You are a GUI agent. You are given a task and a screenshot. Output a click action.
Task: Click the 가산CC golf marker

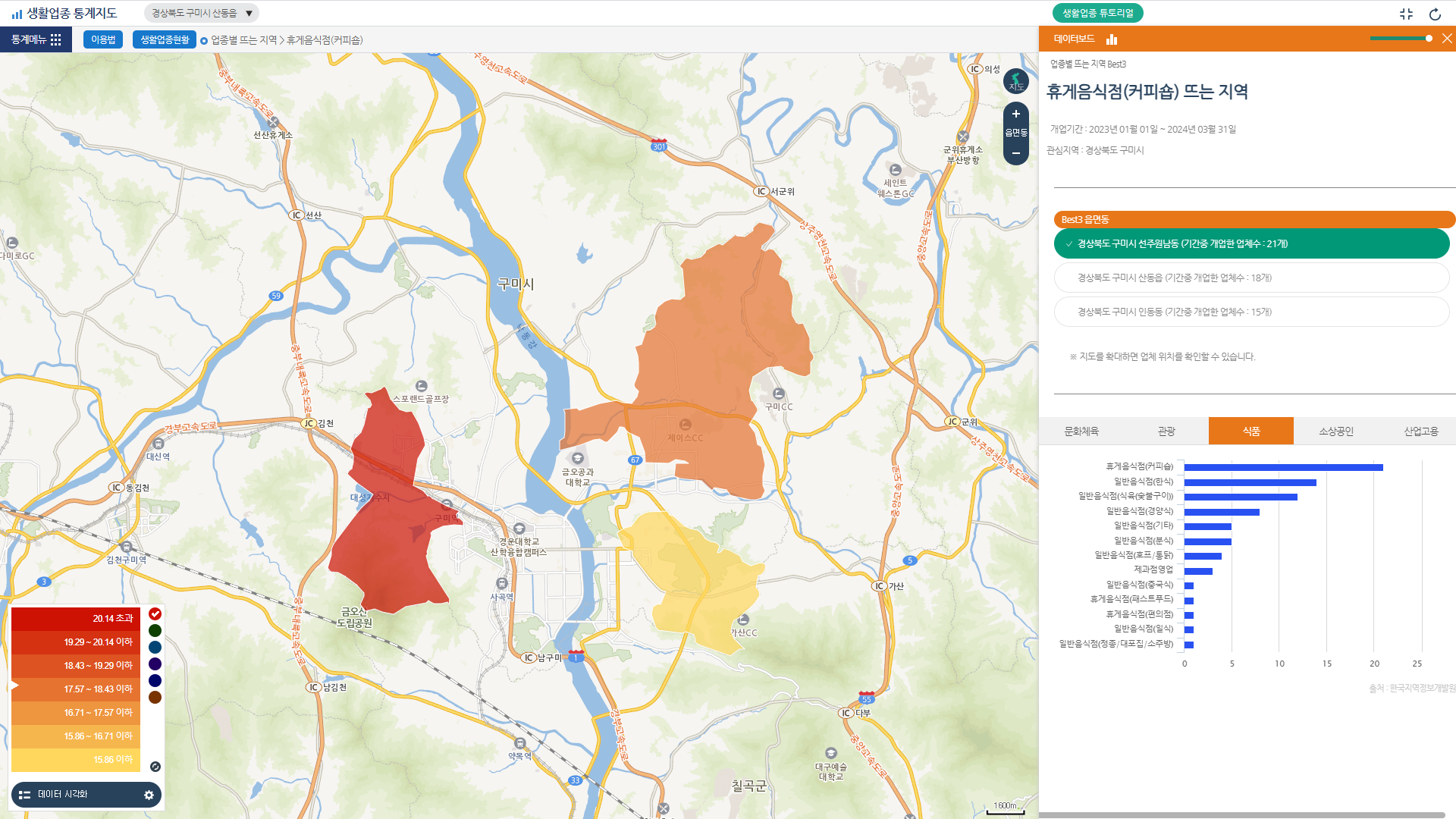coord(743,620)
